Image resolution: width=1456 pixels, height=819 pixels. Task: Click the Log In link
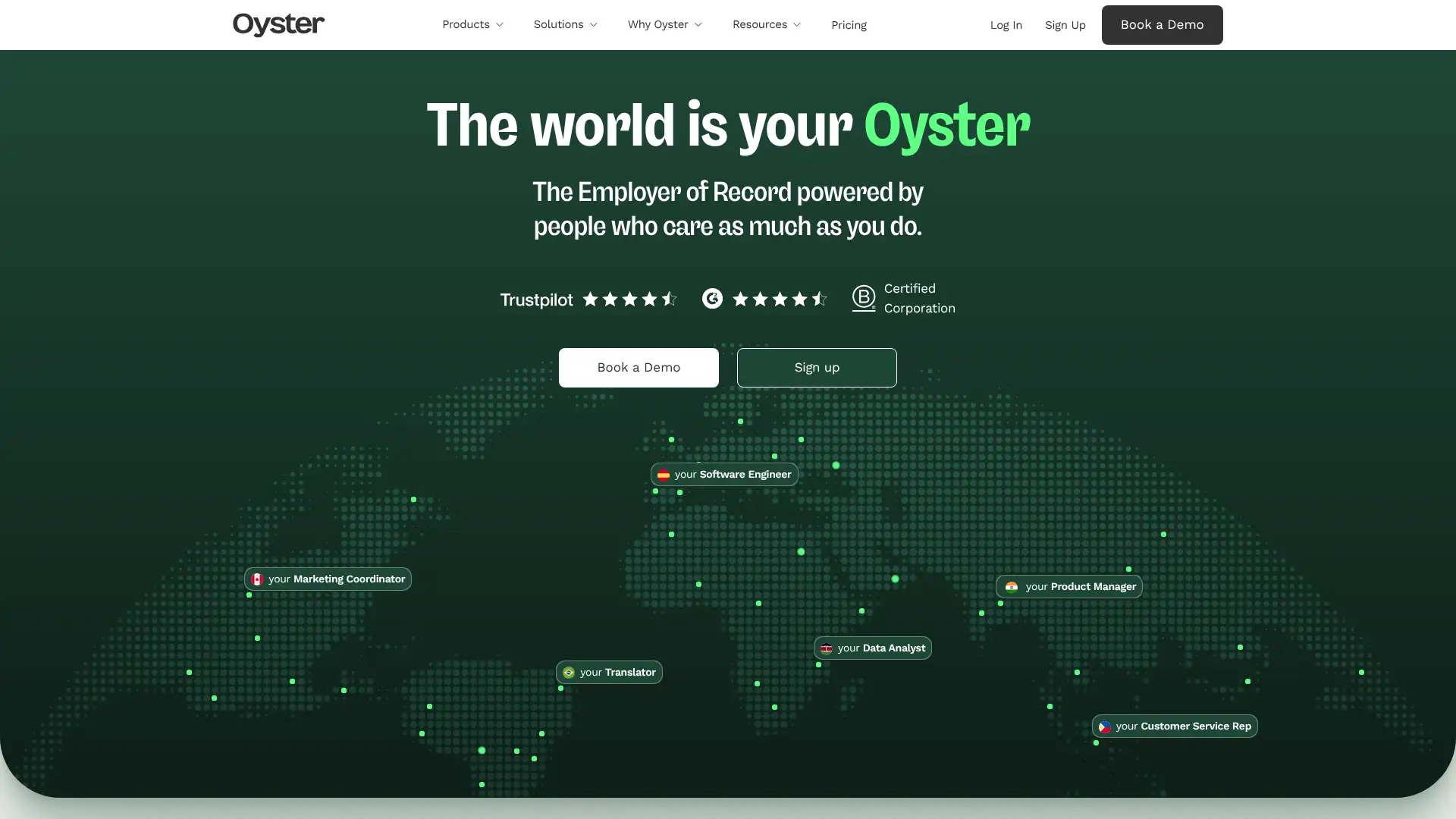coord(1006,25)
